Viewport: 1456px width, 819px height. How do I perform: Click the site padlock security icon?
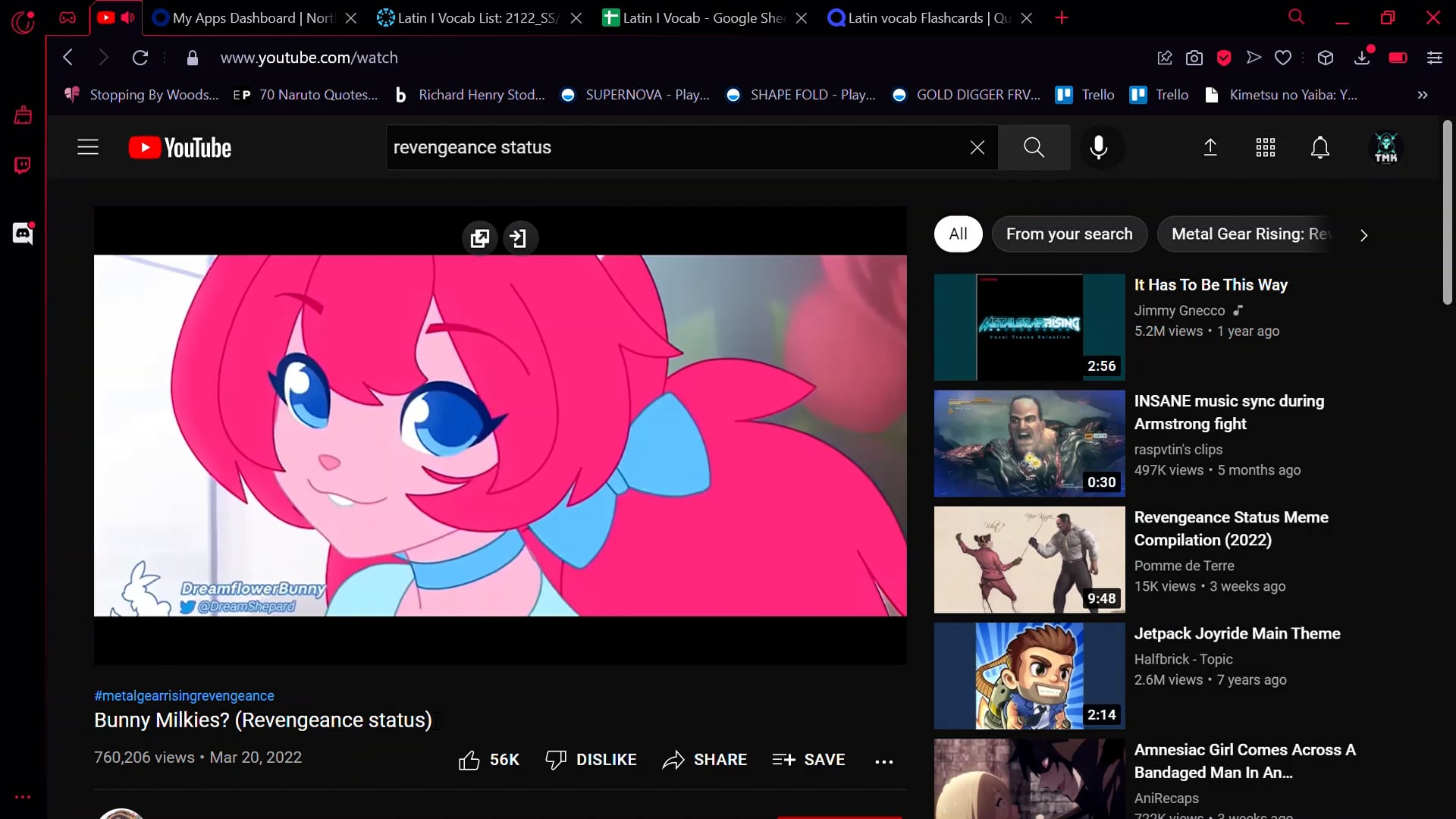click(193, 58)
